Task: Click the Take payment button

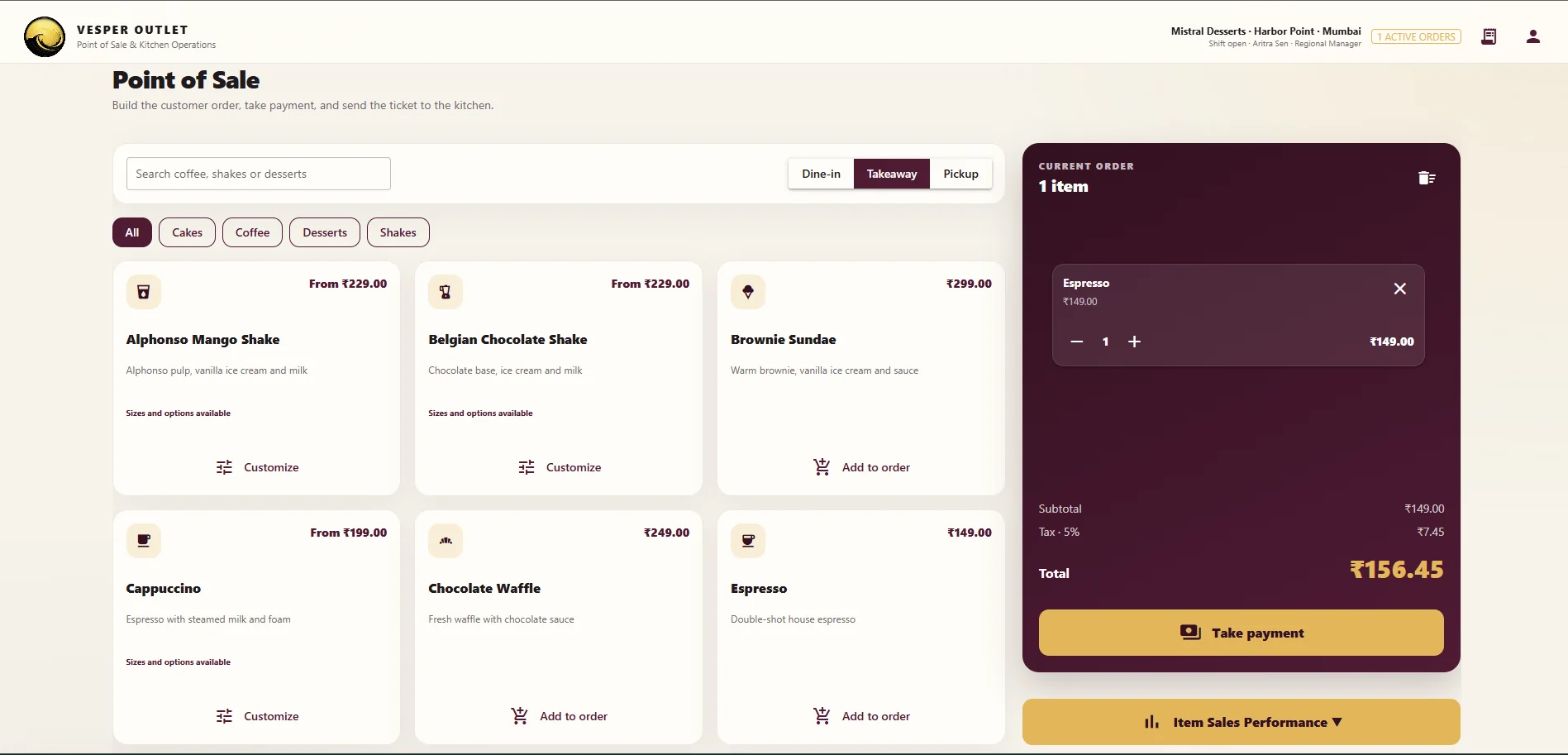Action: [x=1241, y=633]
